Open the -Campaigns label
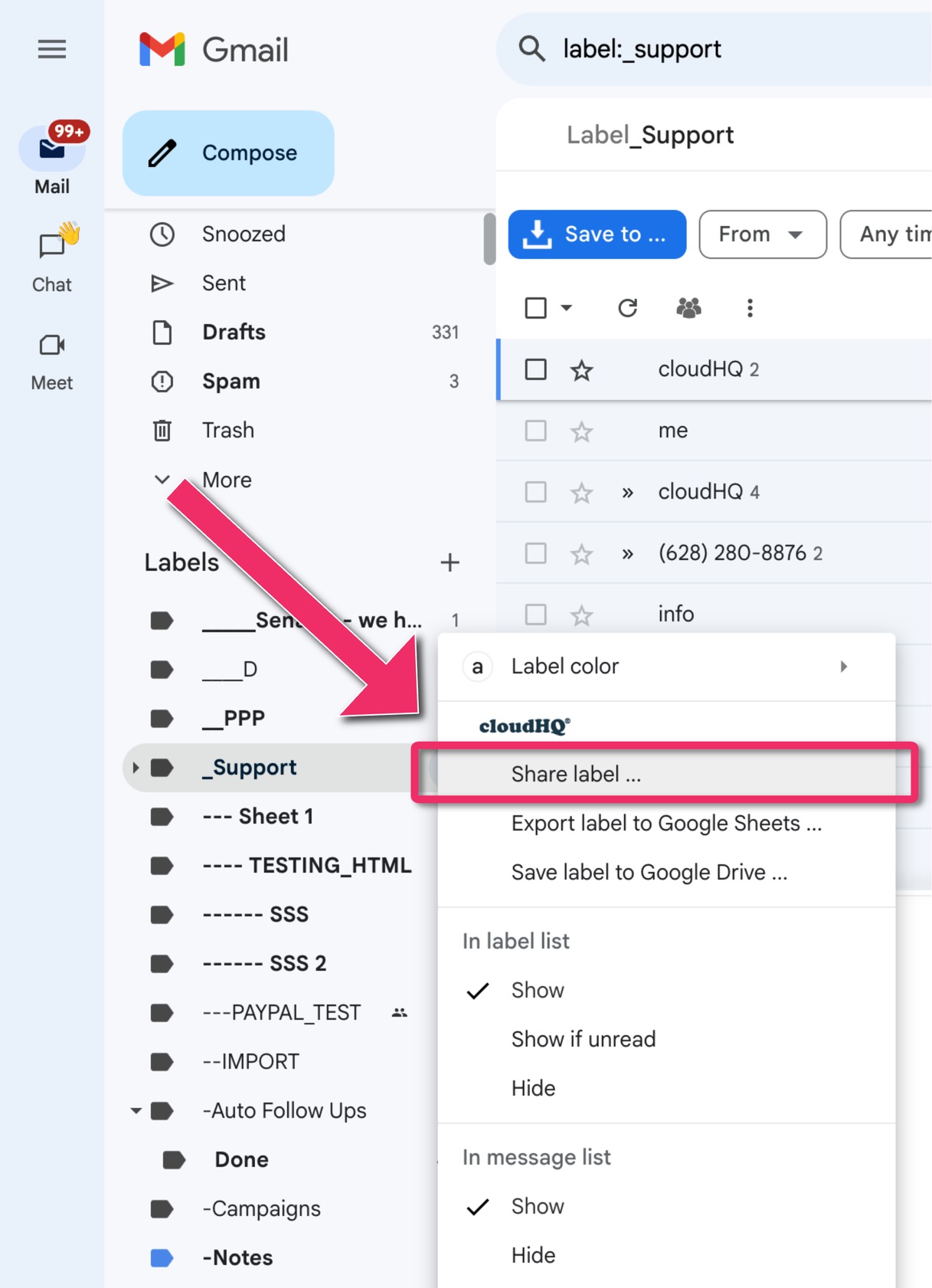Viewport: 932px width, 1288px height. (261, 1209)
